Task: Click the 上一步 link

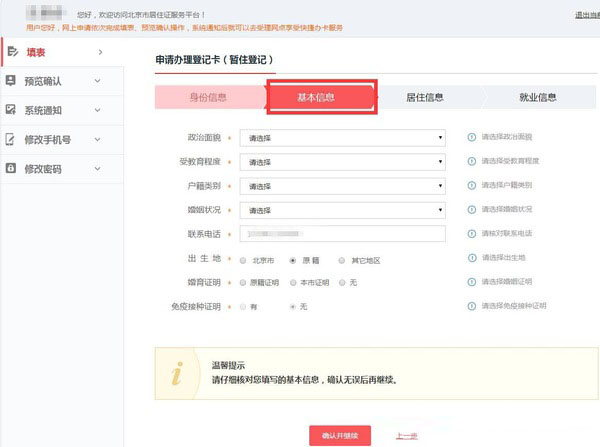Action: (406, 435)
